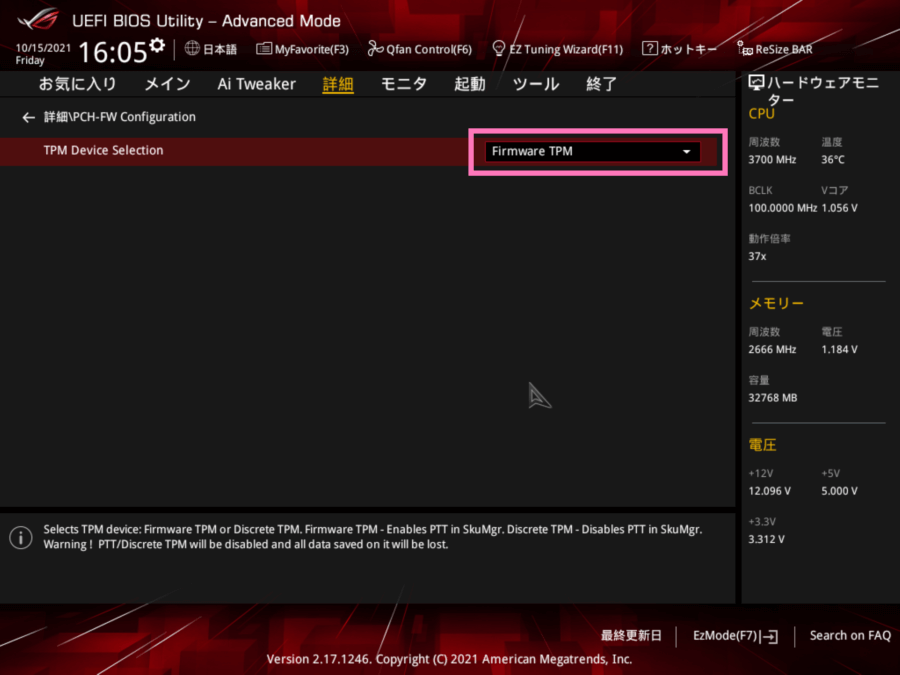Open the TPM Device Selection dropdown
Image resolution: width=900 pixels, height=675 pixels.
pyautogui.click(x=686, y=151)
